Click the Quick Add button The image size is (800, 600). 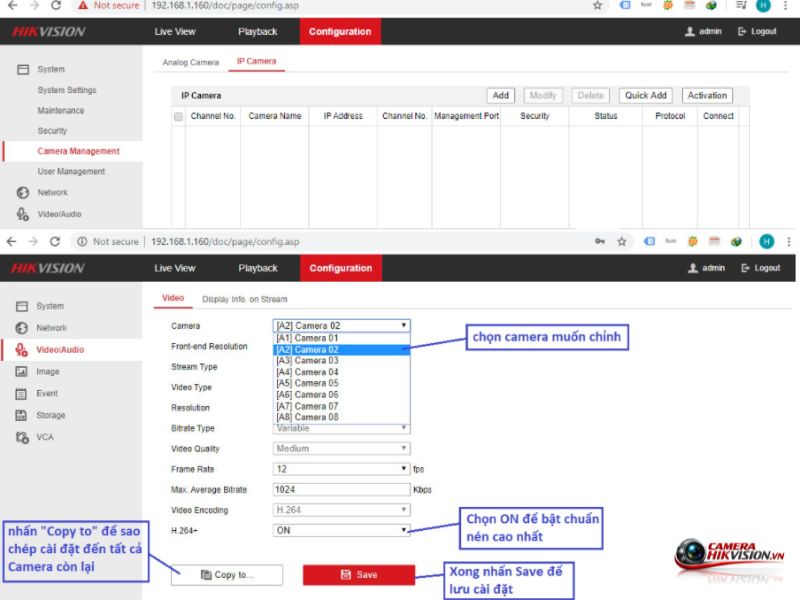pyautogui.click(x=646, y=95)
